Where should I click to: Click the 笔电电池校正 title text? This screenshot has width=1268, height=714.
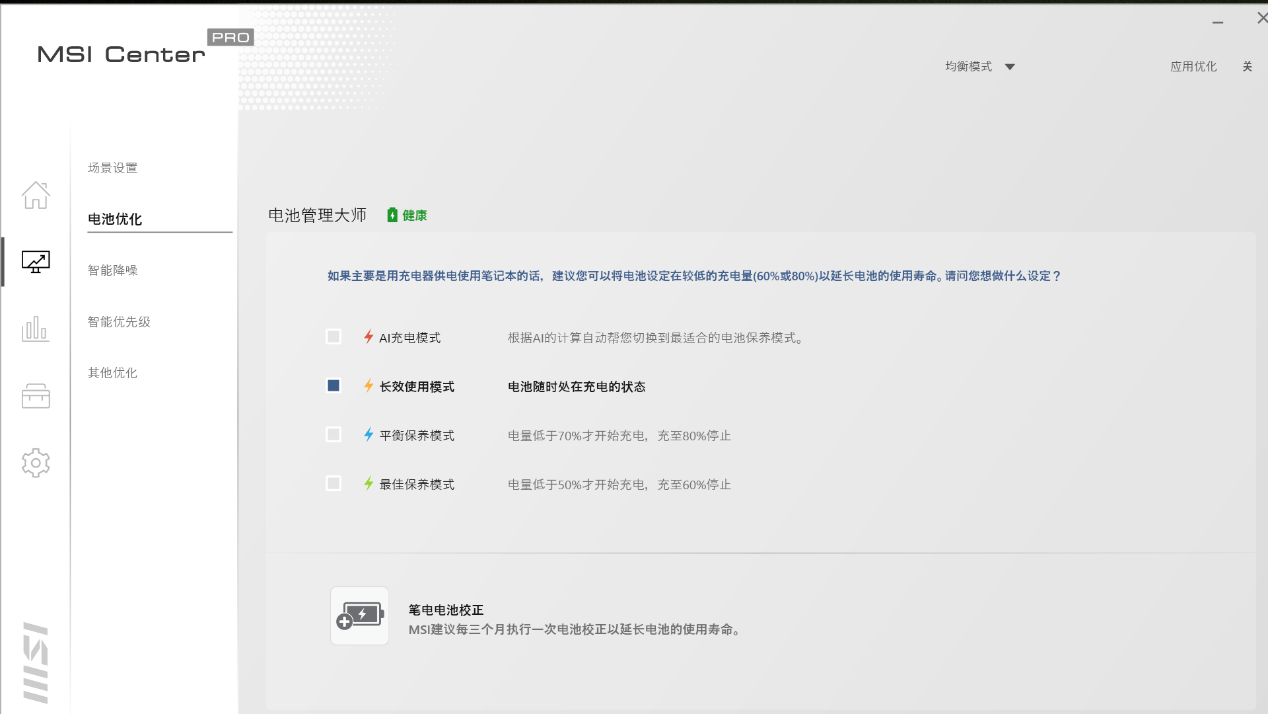(446, 610)
